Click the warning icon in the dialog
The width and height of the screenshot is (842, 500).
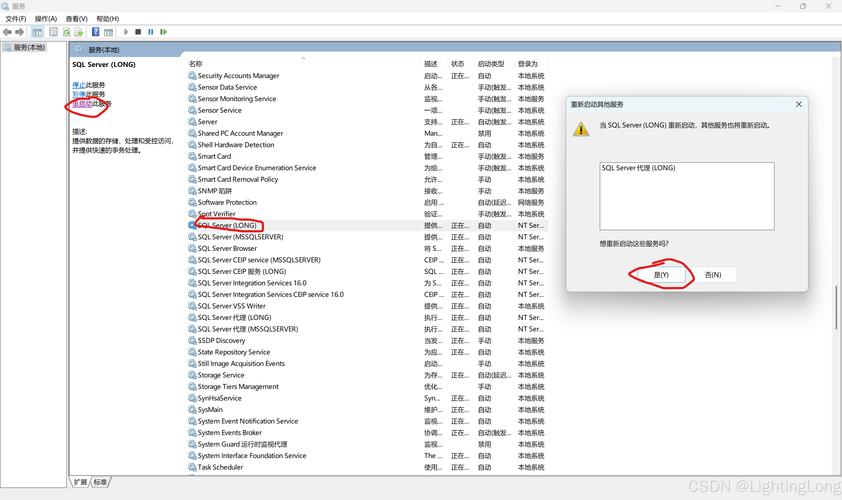[581, 128]
